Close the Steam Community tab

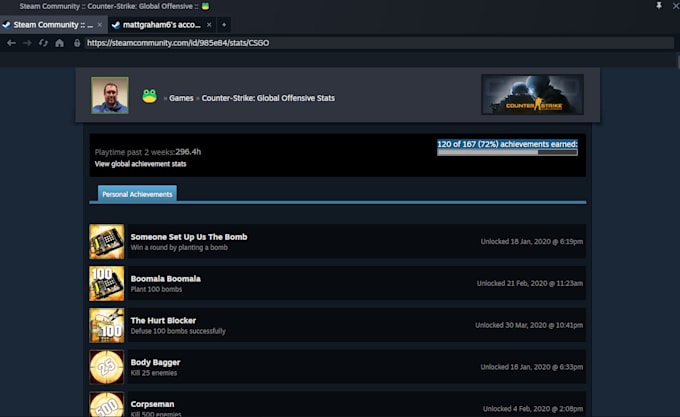pos(100,25)
